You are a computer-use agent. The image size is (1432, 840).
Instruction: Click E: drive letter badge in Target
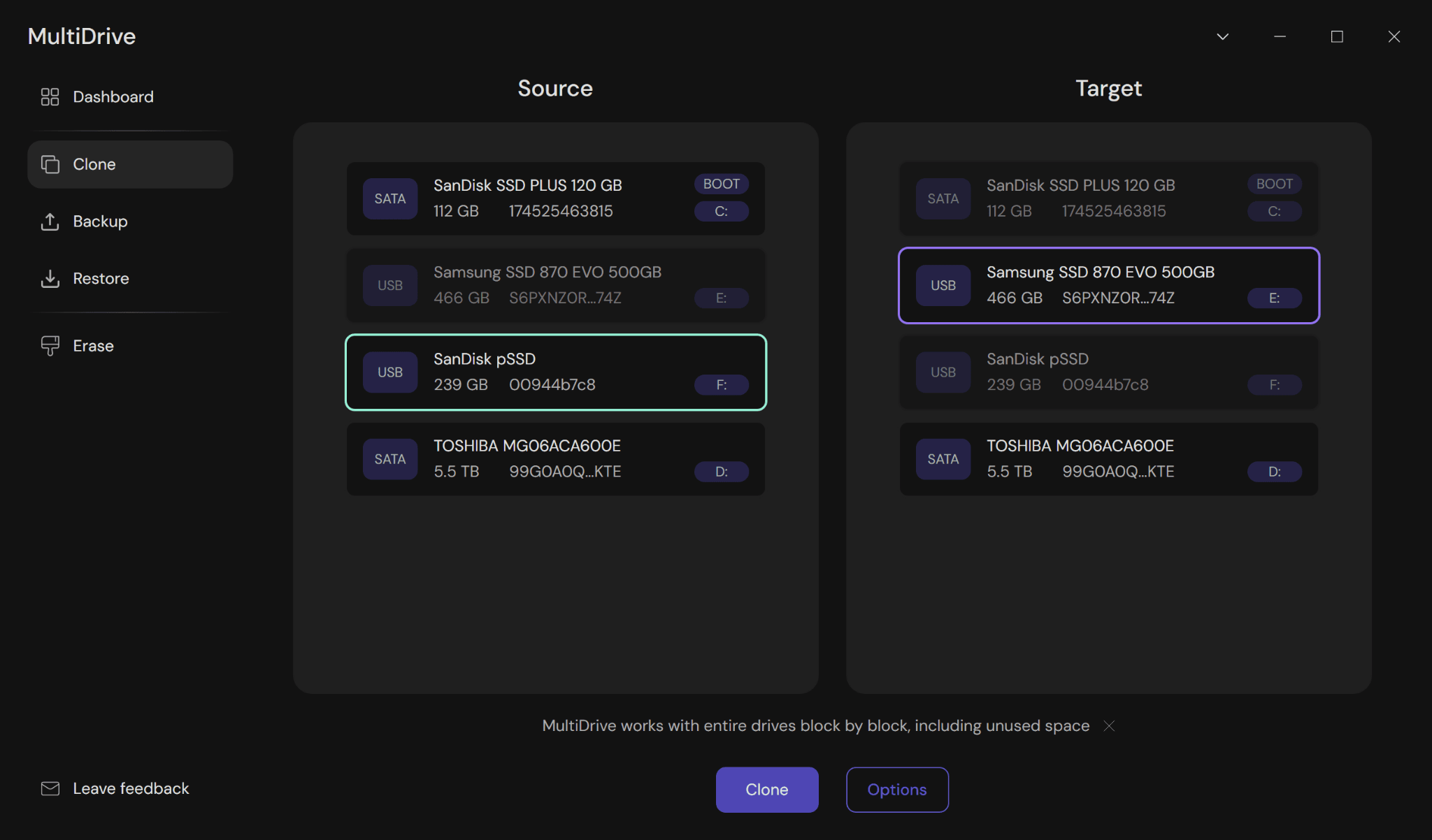[1275, 298]
